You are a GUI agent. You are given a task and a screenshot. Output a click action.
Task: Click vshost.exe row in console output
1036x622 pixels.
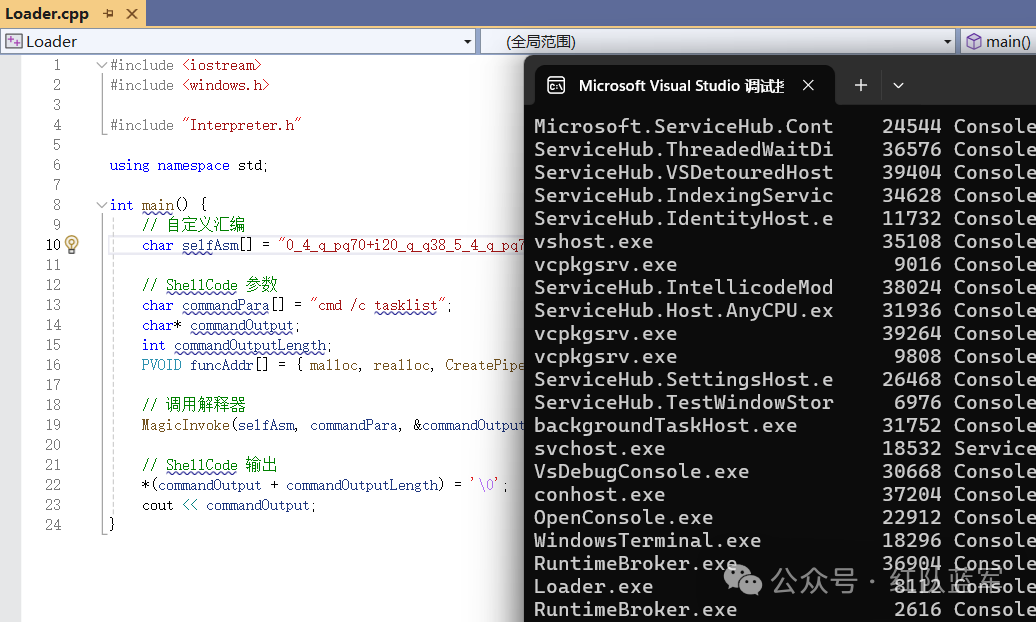point(593,241)
